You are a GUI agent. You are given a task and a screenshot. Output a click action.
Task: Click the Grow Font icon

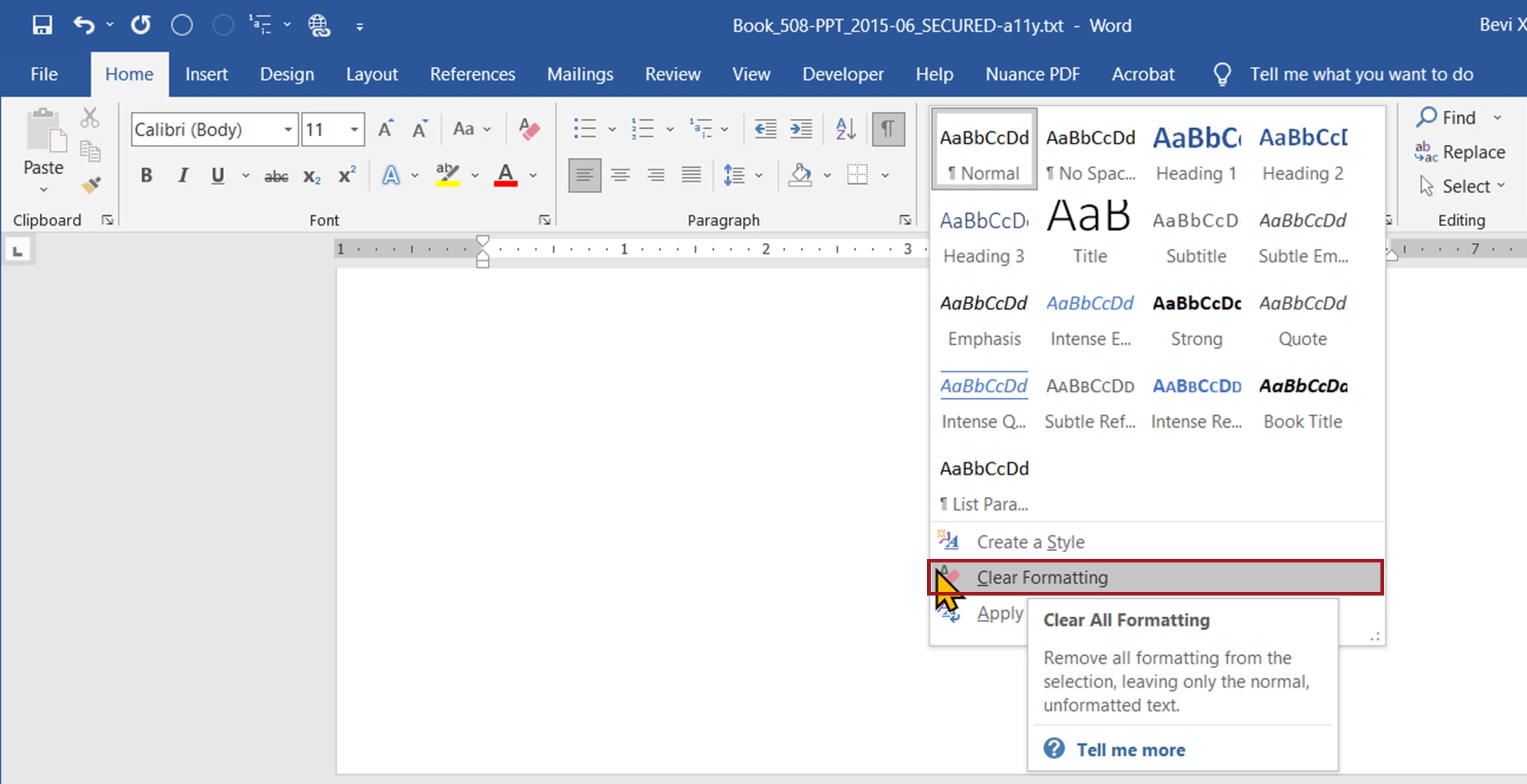pos(386,129)
